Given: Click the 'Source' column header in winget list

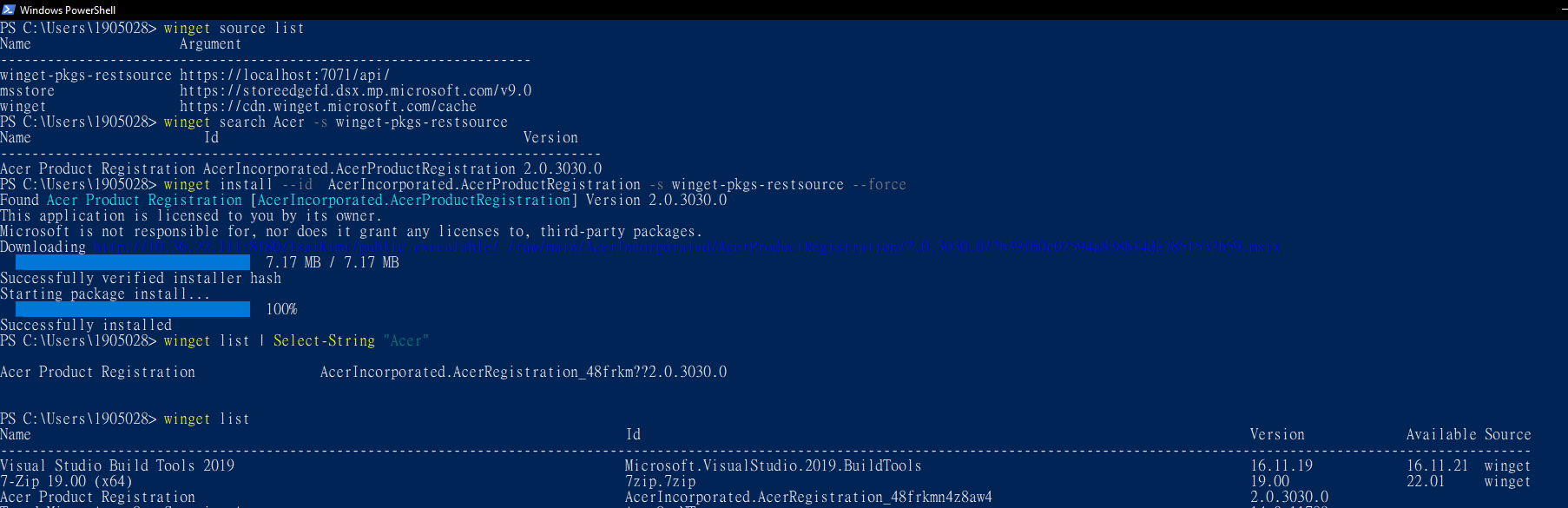Looking at the screenshot, I should tap(1508, 435).
